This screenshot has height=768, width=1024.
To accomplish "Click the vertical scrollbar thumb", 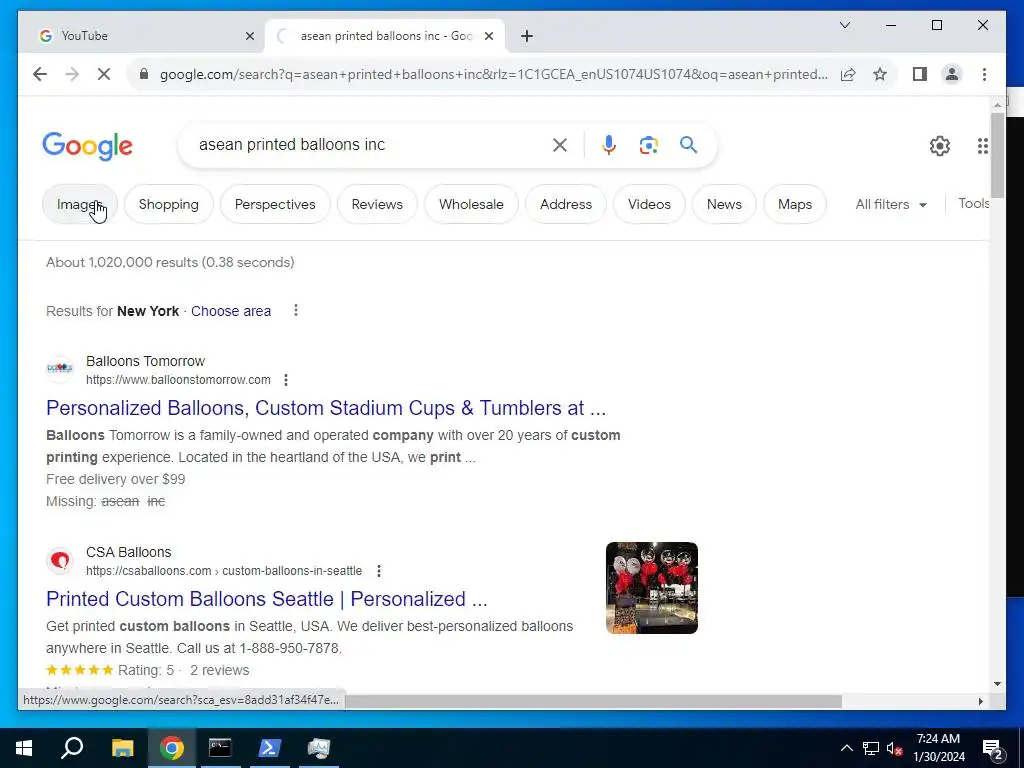I will (997, 155).
